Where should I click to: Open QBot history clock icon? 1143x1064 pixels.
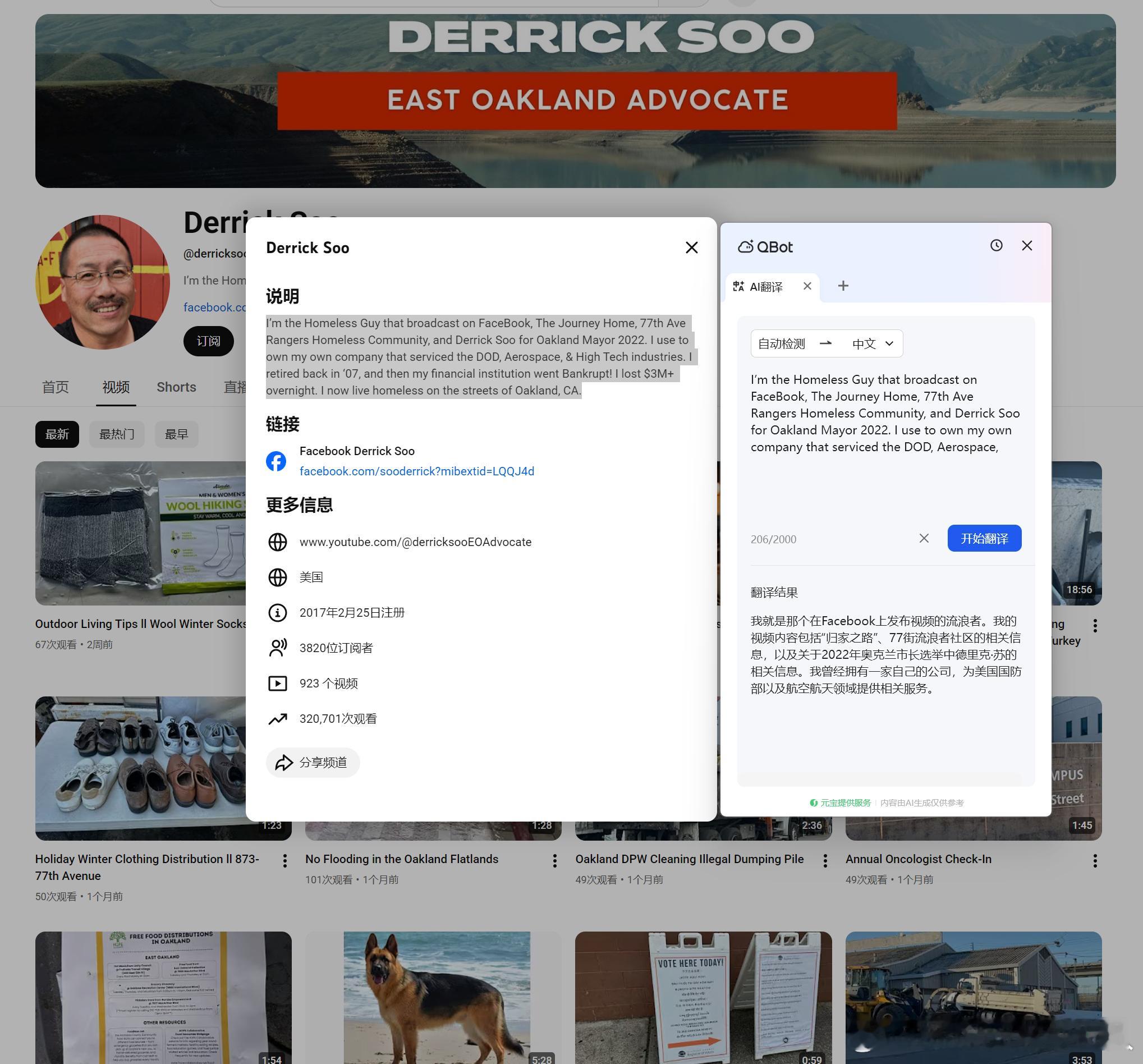point(996,246)
